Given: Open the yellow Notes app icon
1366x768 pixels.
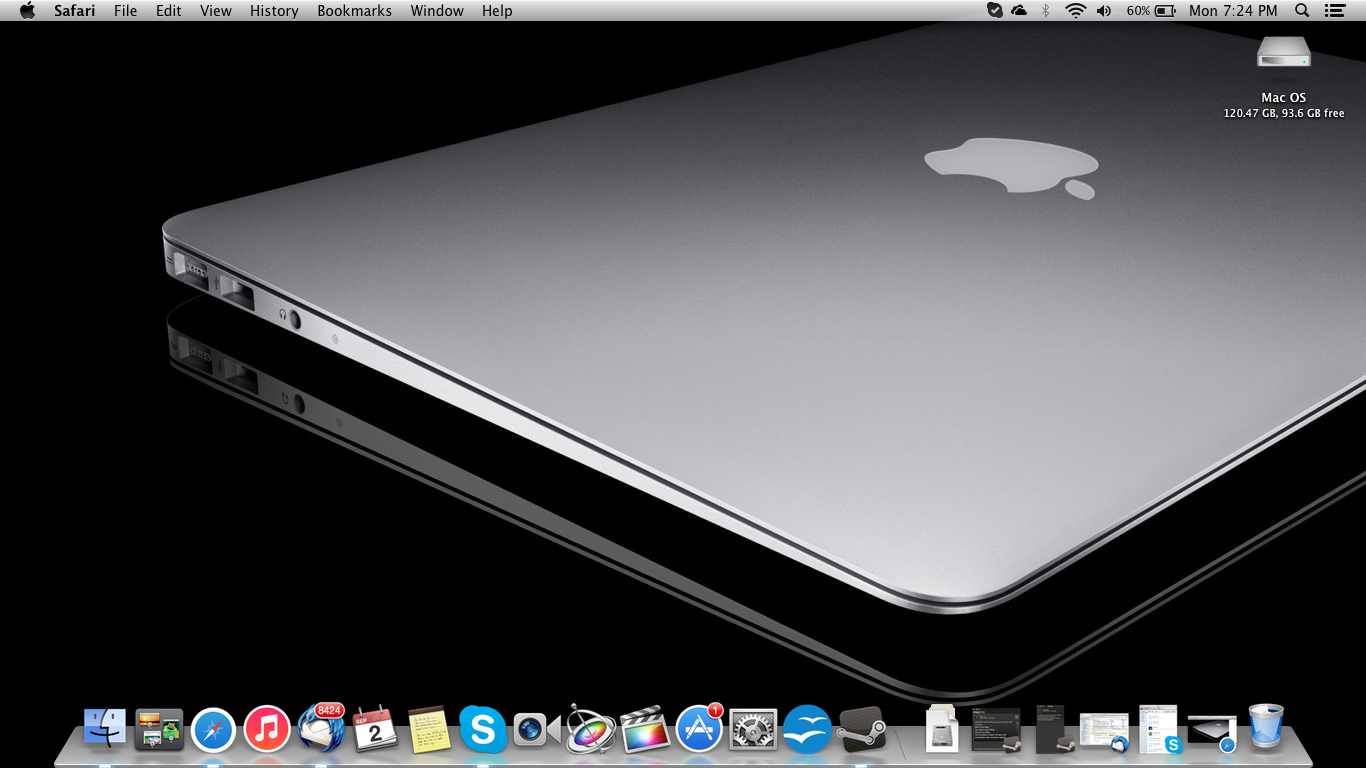Looking at the screenshot, I should pos(429,729).
